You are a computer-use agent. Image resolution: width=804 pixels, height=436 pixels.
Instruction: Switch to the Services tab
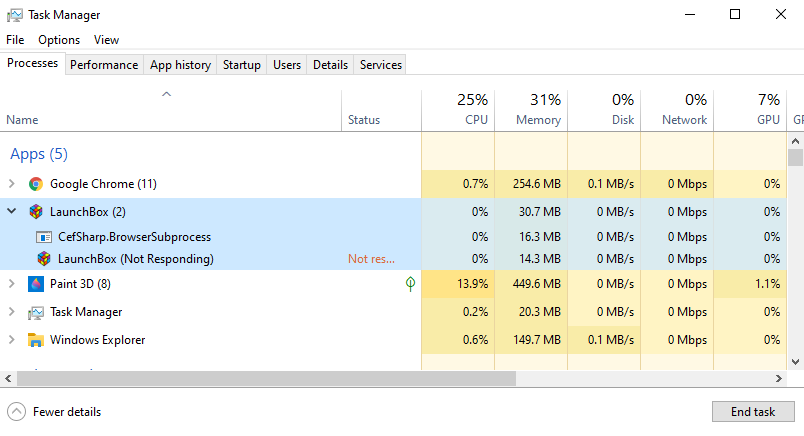click(x=380, y=65)
